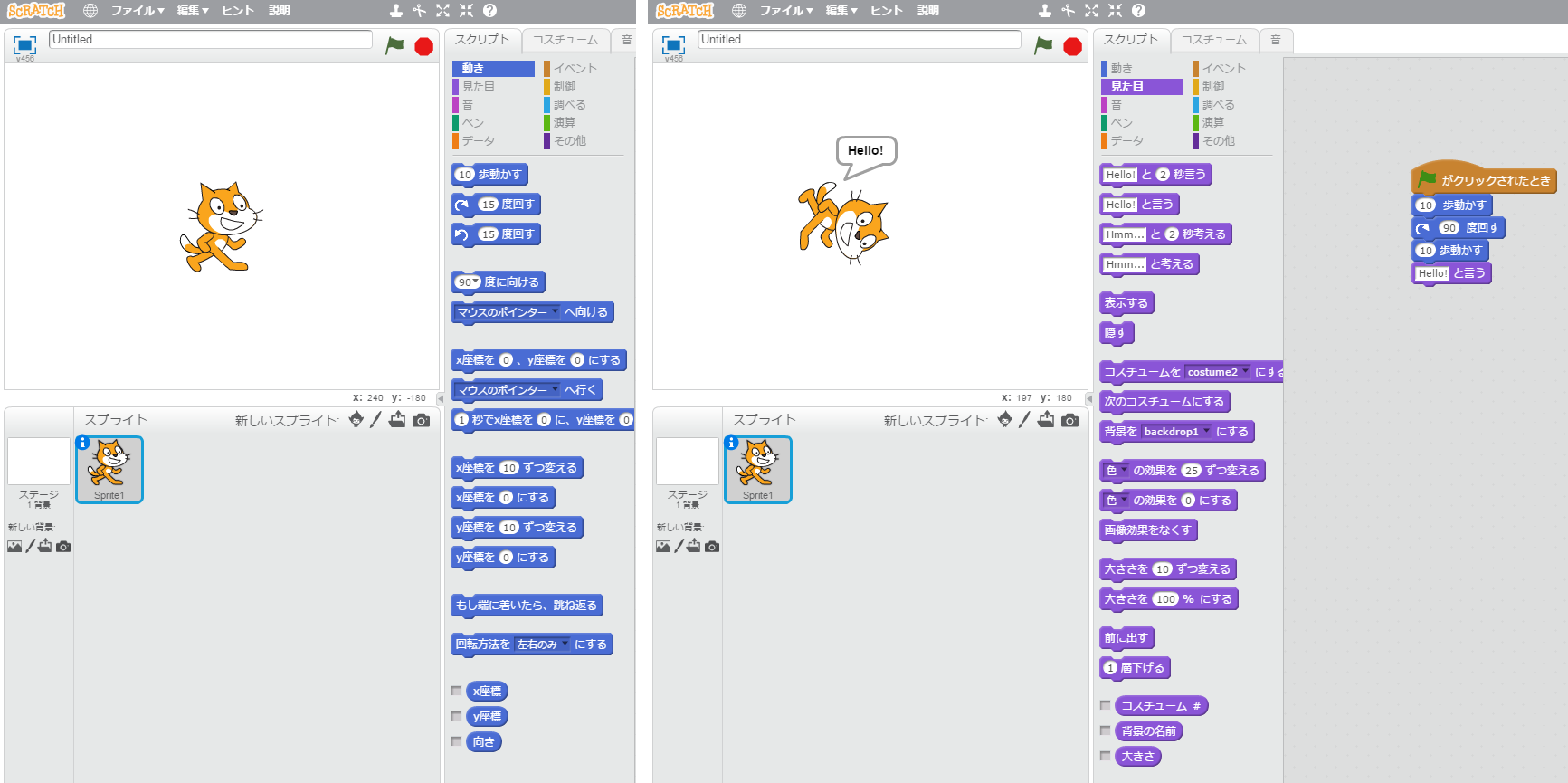Switch to 音 tab in the left window

pos(626,40)
